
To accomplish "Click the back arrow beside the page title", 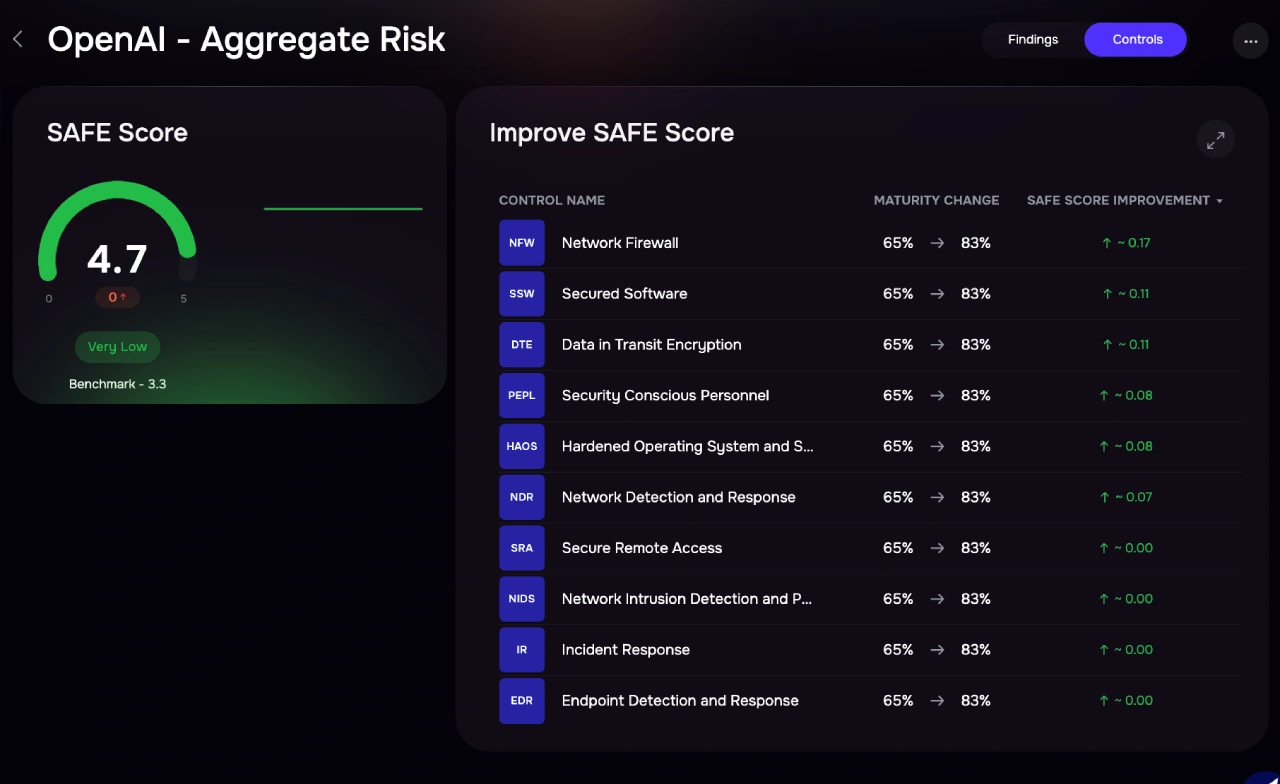I will [18, 40].
